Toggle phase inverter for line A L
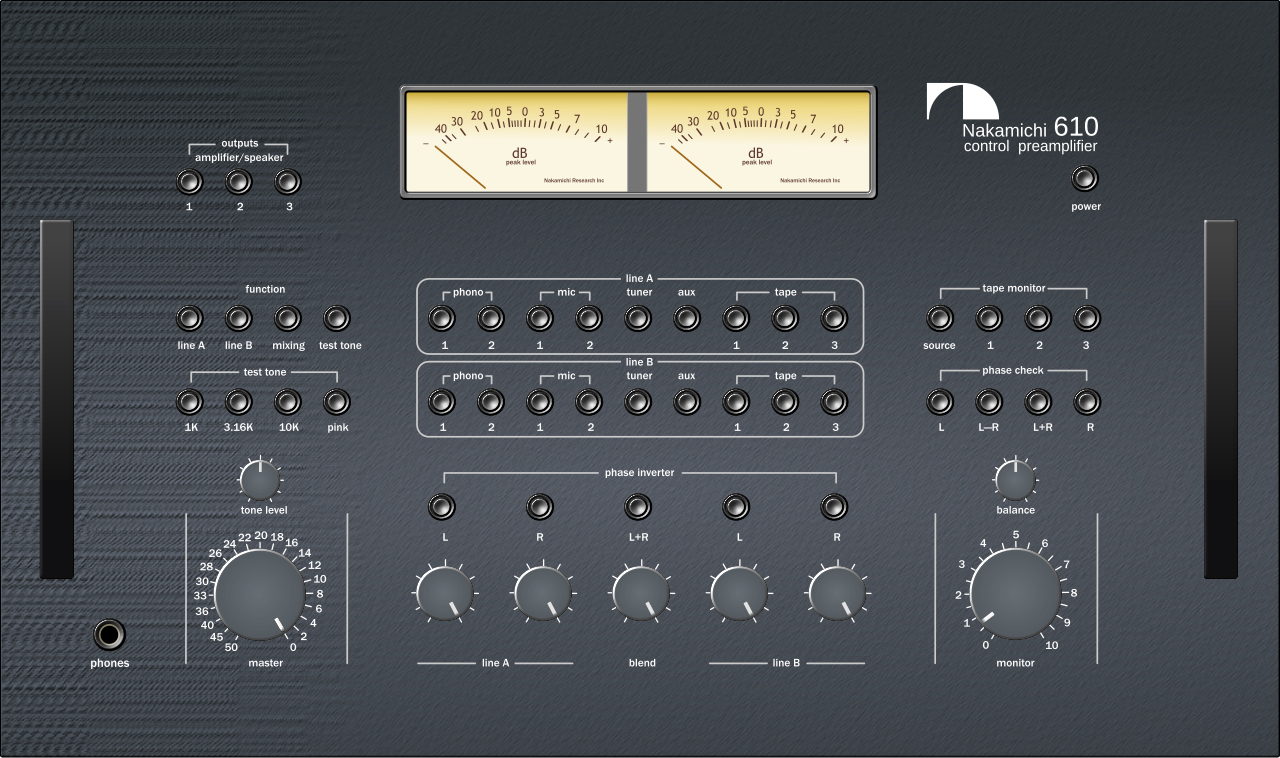Image resolution: width=1280 pixels, height=758 pixels. (441, 507)
